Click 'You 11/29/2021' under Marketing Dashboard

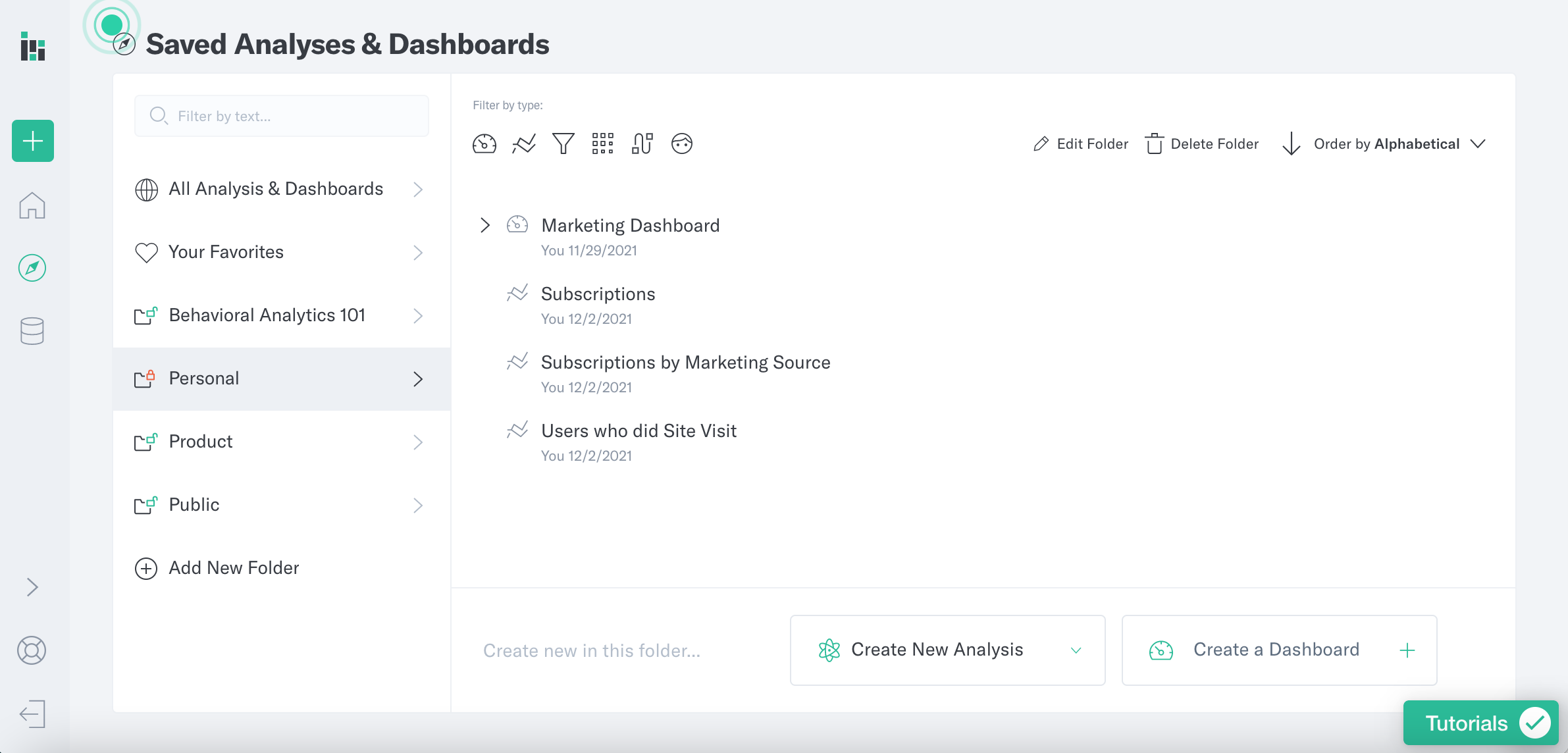[x=589, y=251]
